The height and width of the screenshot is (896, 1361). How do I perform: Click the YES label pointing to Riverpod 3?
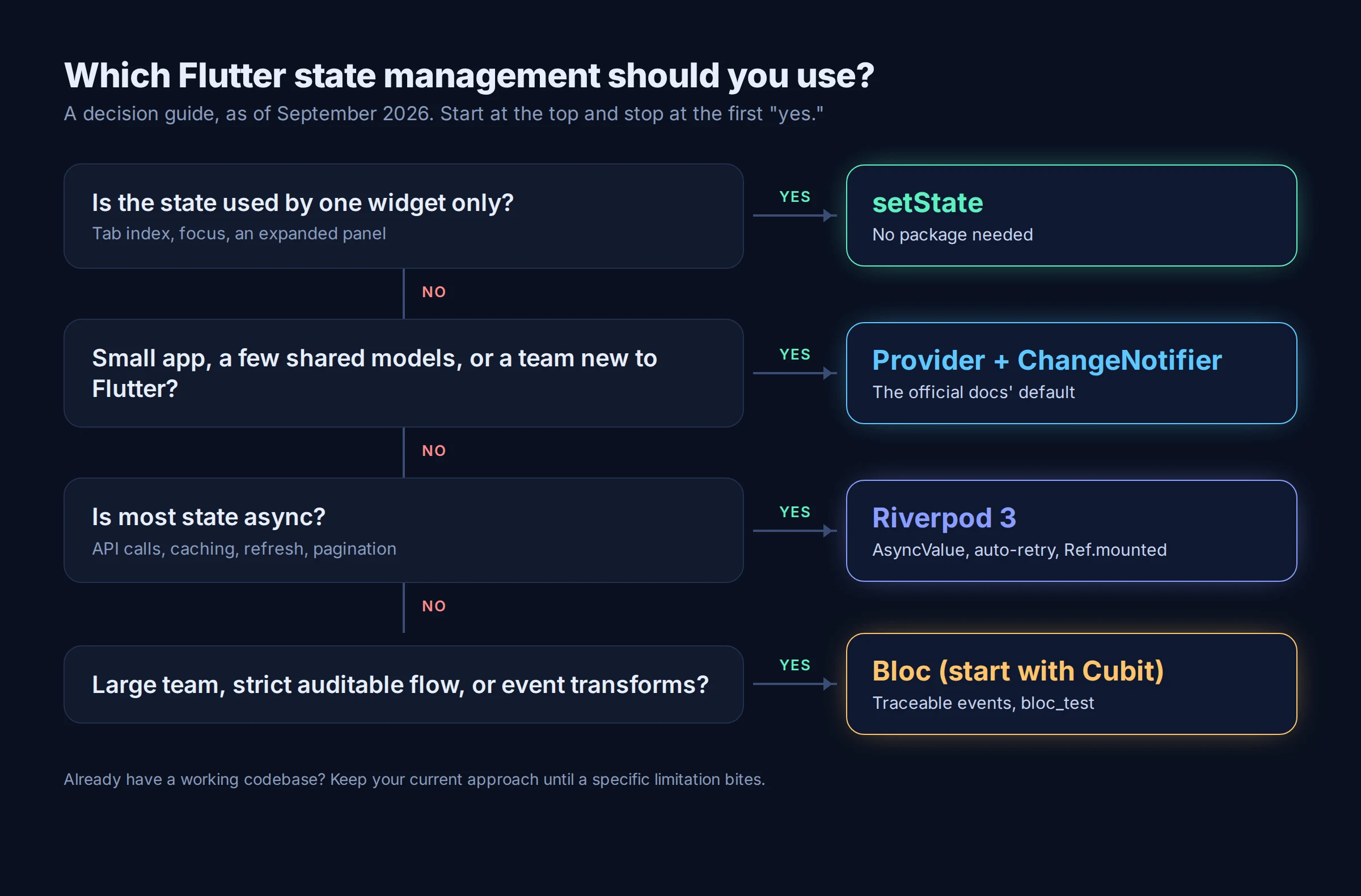pyautogui.click(x=795, y=512)
